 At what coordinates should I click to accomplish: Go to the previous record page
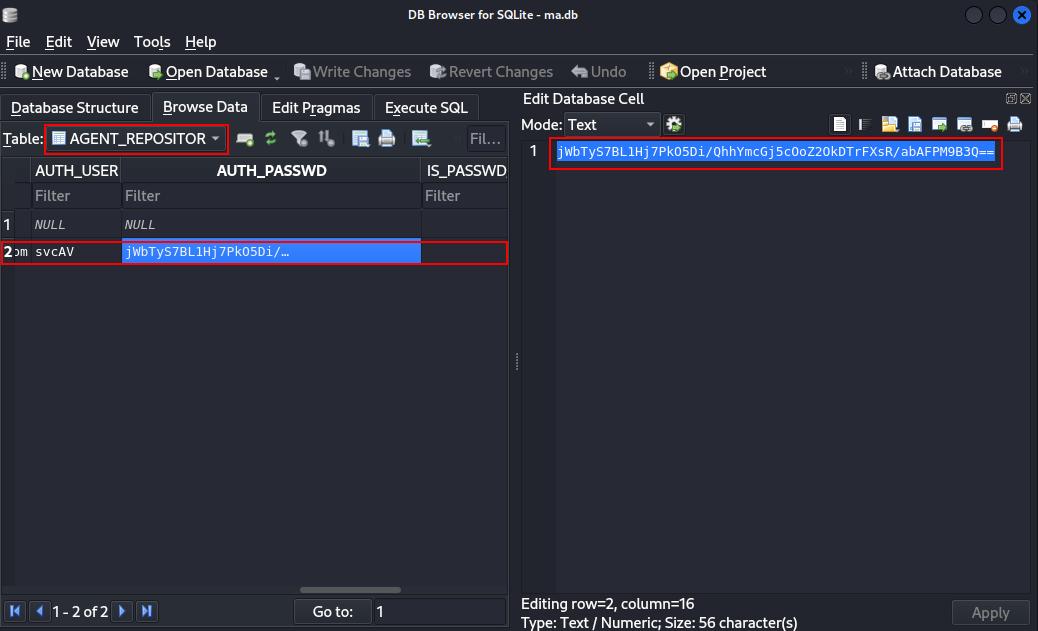[40, 611]
